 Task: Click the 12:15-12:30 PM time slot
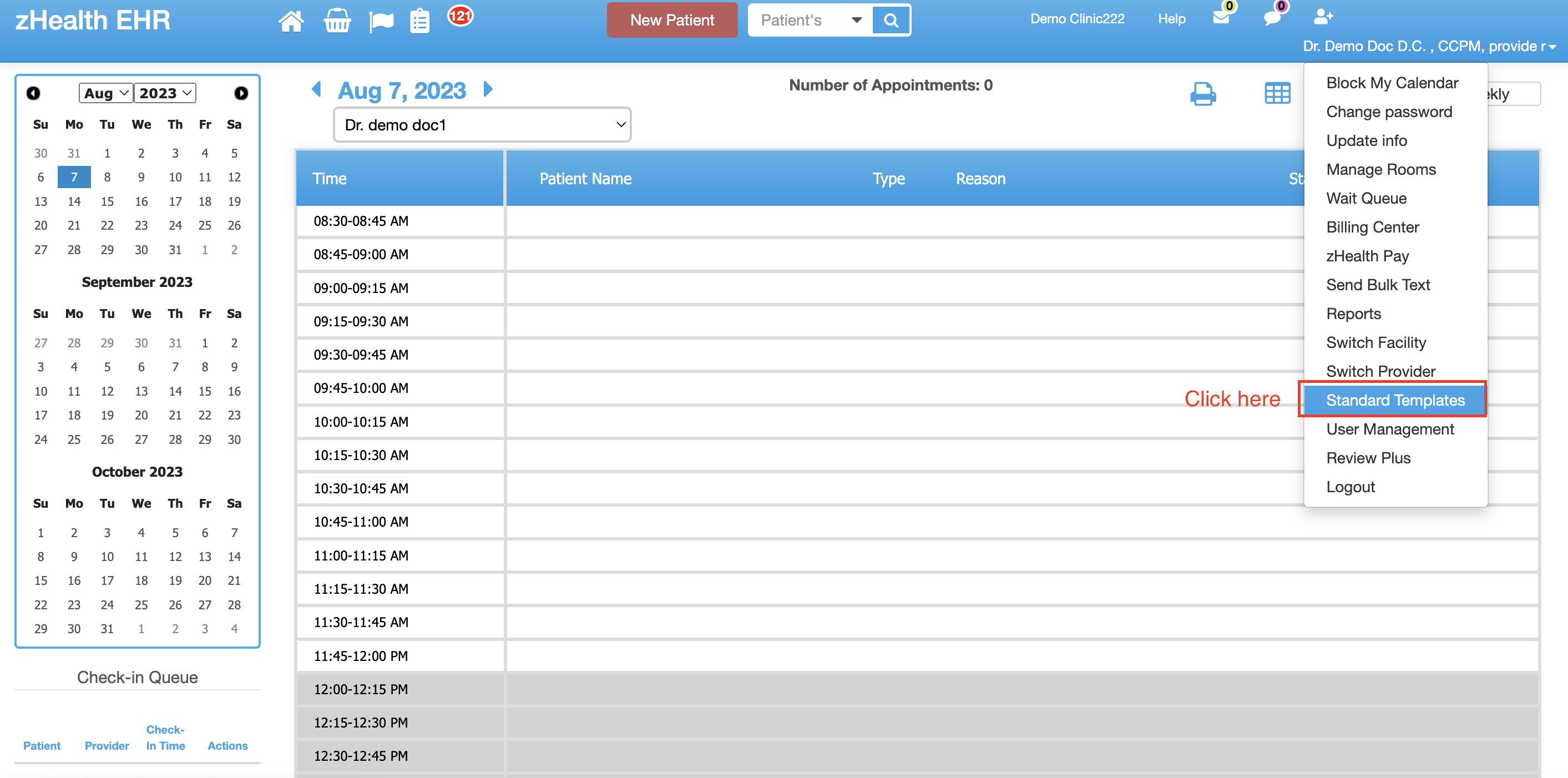click(400, 723)
